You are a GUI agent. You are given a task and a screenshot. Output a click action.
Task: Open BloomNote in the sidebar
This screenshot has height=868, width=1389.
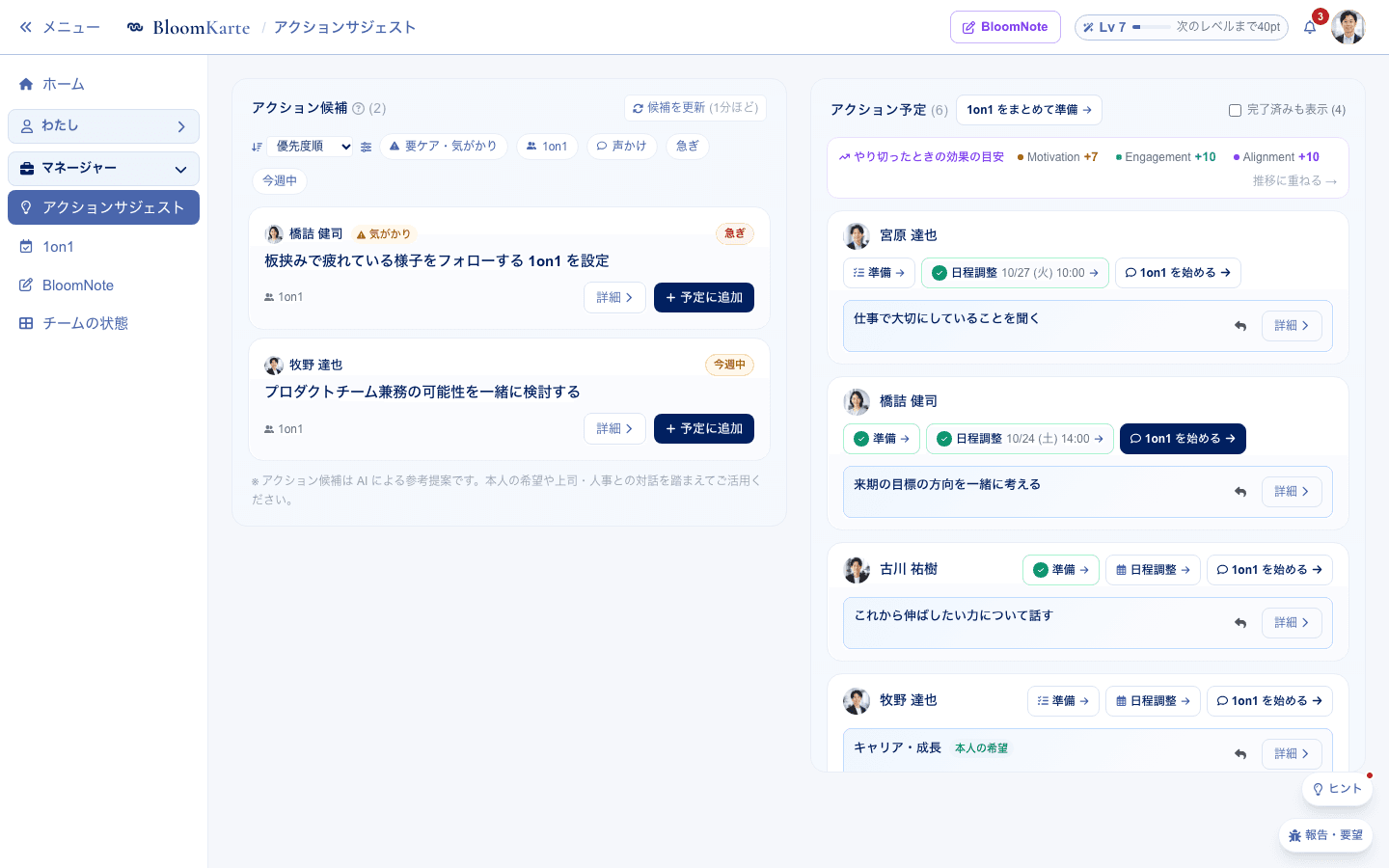point(103,285)
